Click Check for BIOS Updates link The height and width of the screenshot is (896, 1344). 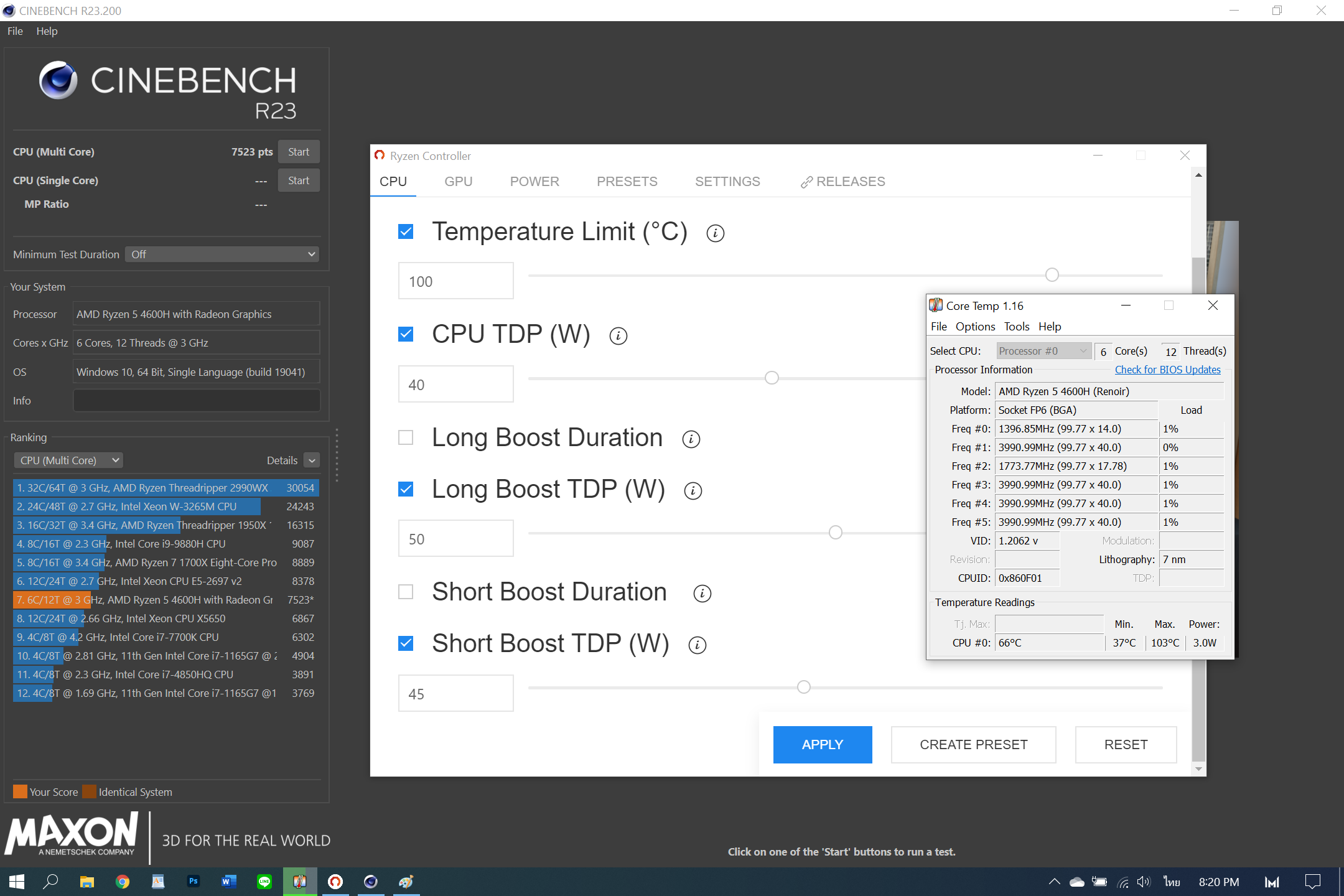[x=1167, y=370]
